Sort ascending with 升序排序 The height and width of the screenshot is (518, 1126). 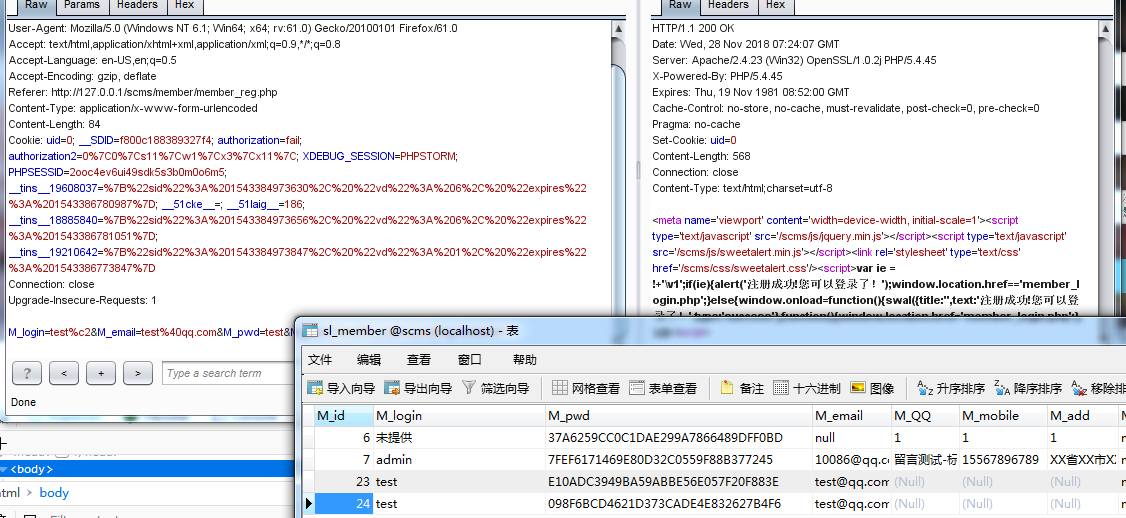951,389
